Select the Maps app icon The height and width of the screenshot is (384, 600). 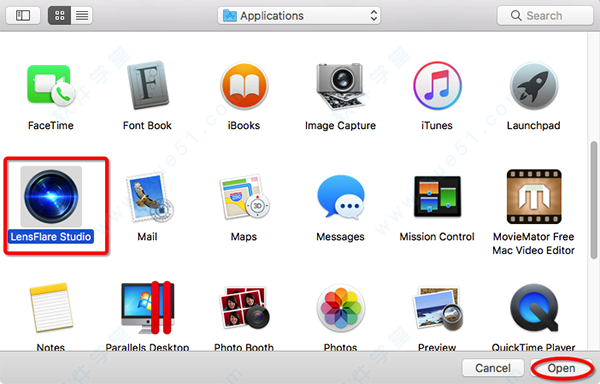(245, 197)
